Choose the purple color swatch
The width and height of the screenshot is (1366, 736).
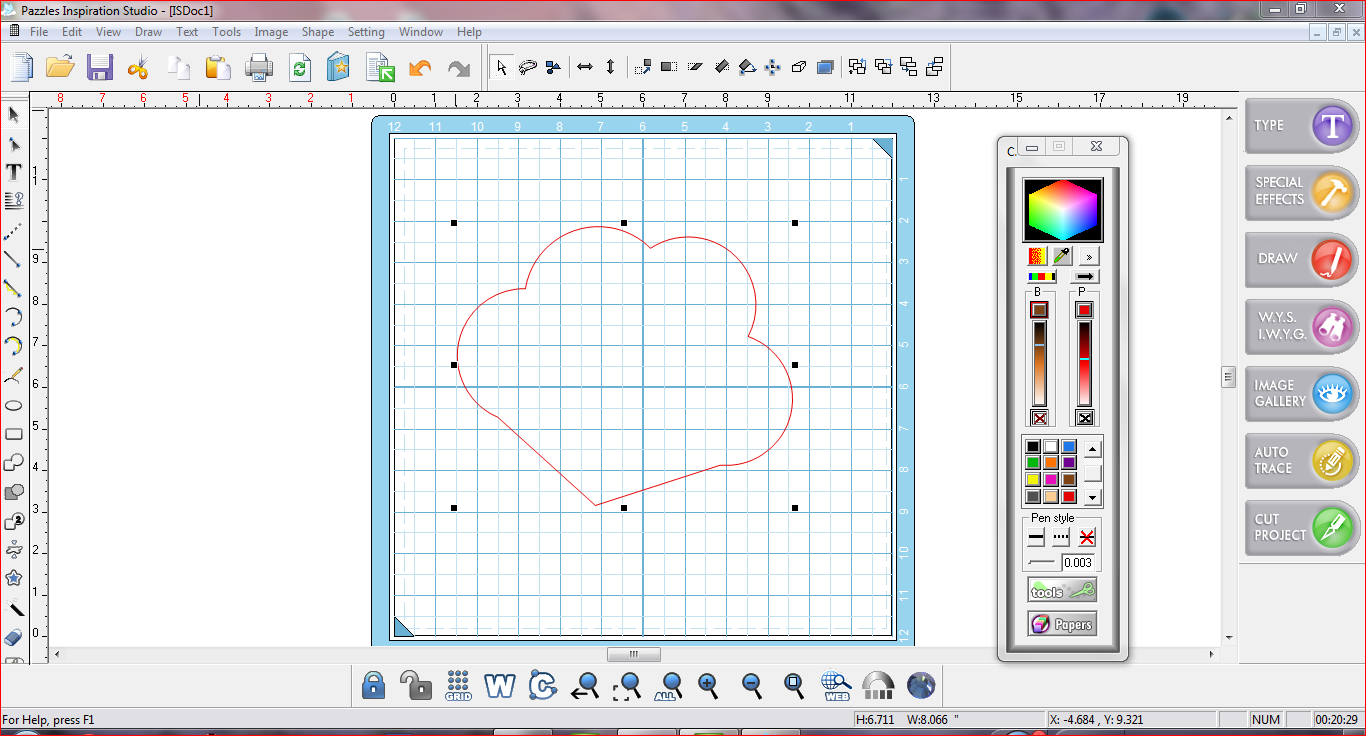(1069, 463)
